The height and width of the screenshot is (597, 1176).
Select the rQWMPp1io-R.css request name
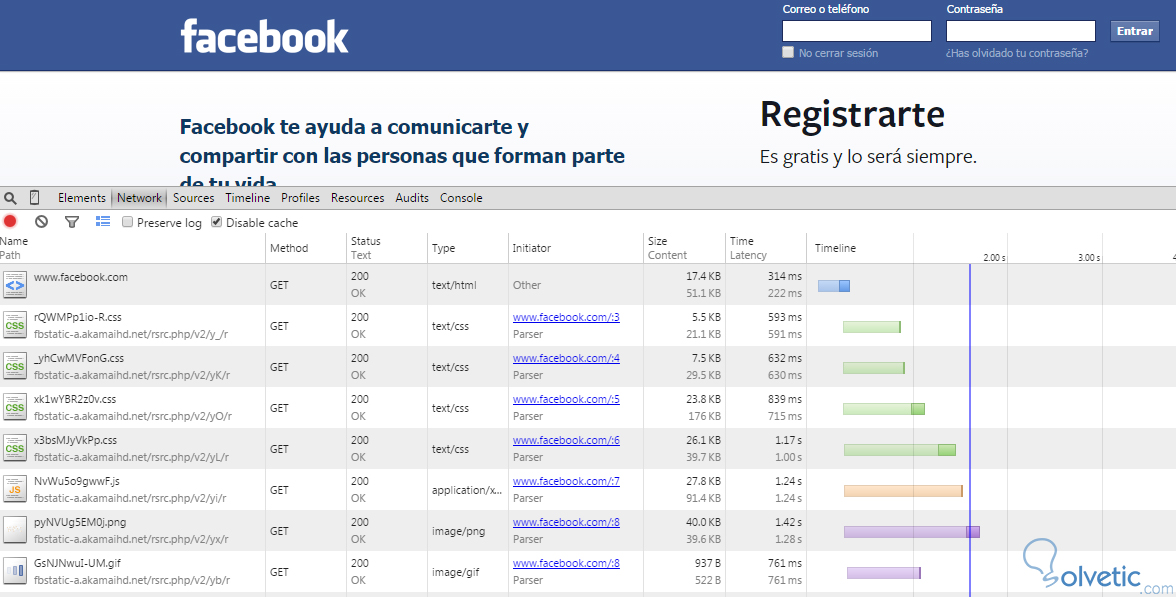tap(77, 317)
